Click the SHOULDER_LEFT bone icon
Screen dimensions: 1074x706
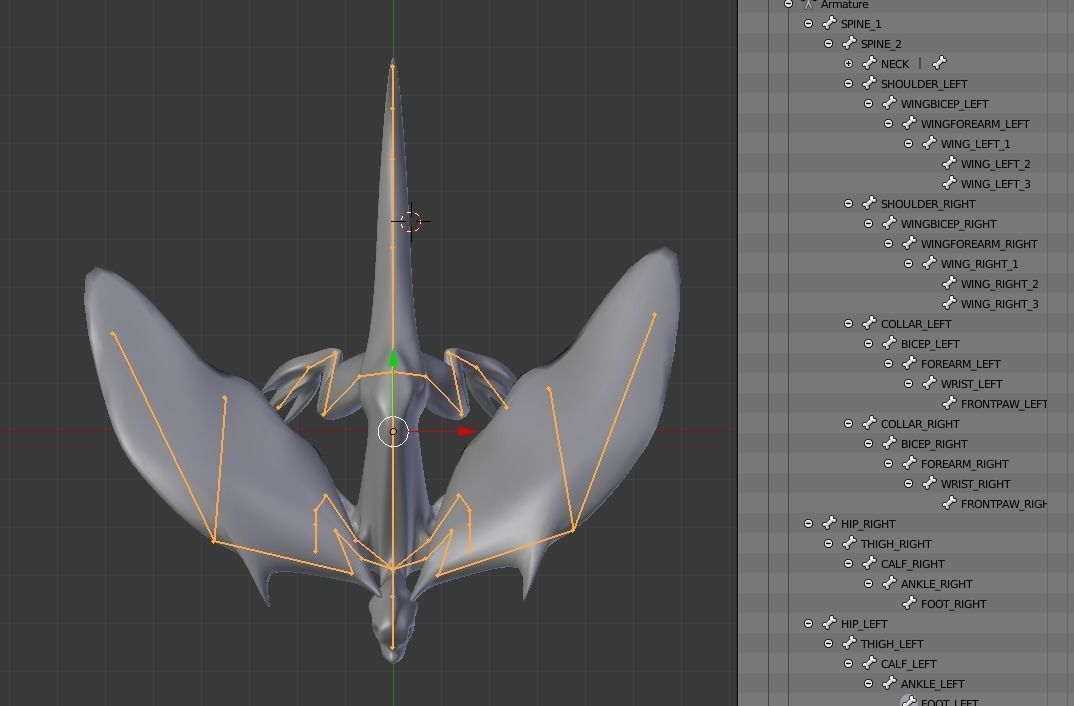[869, 84]
